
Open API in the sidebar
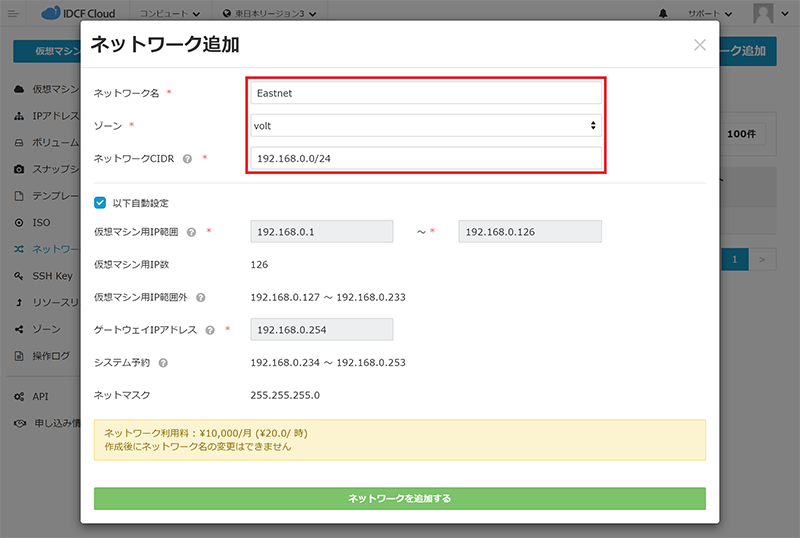(40, 397)
